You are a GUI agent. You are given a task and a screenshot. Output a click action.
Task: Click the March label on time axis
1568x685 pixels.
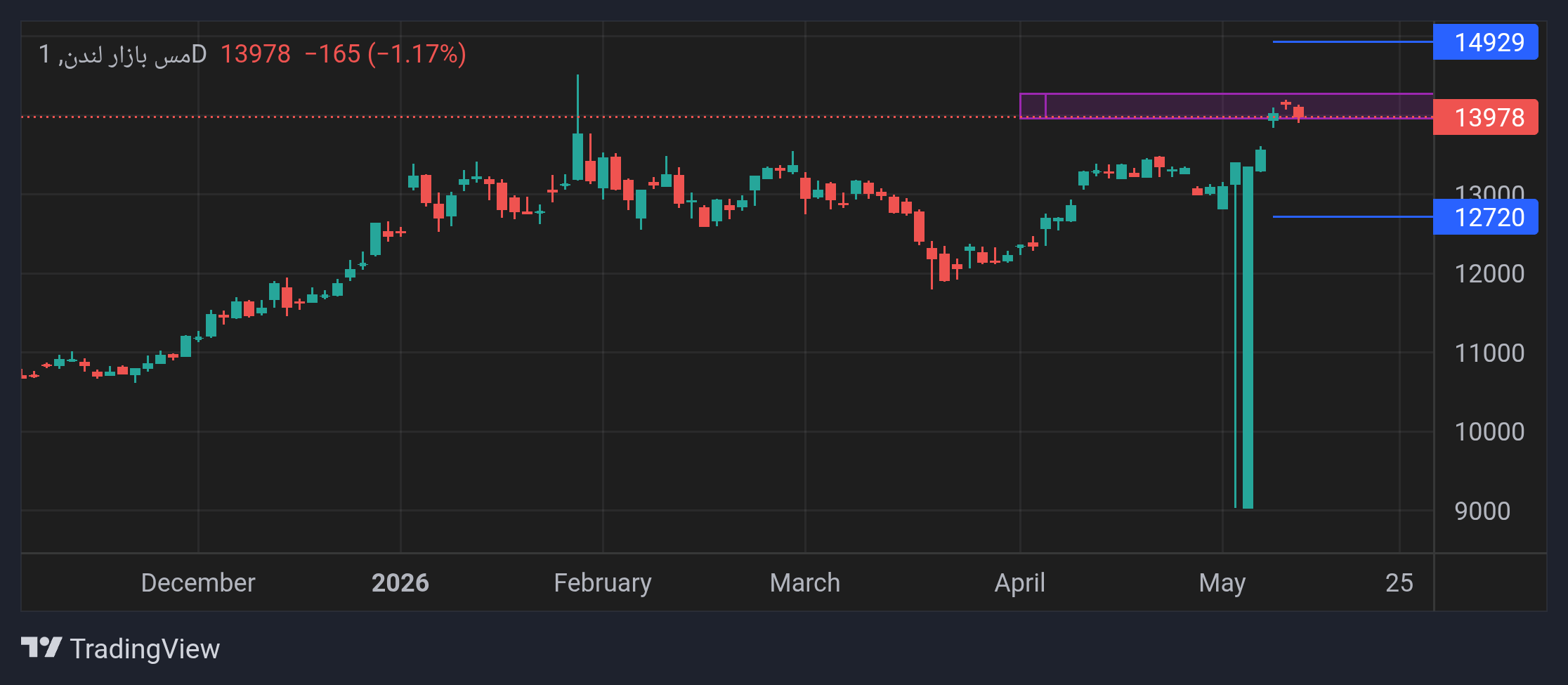[x=805, y=583]
